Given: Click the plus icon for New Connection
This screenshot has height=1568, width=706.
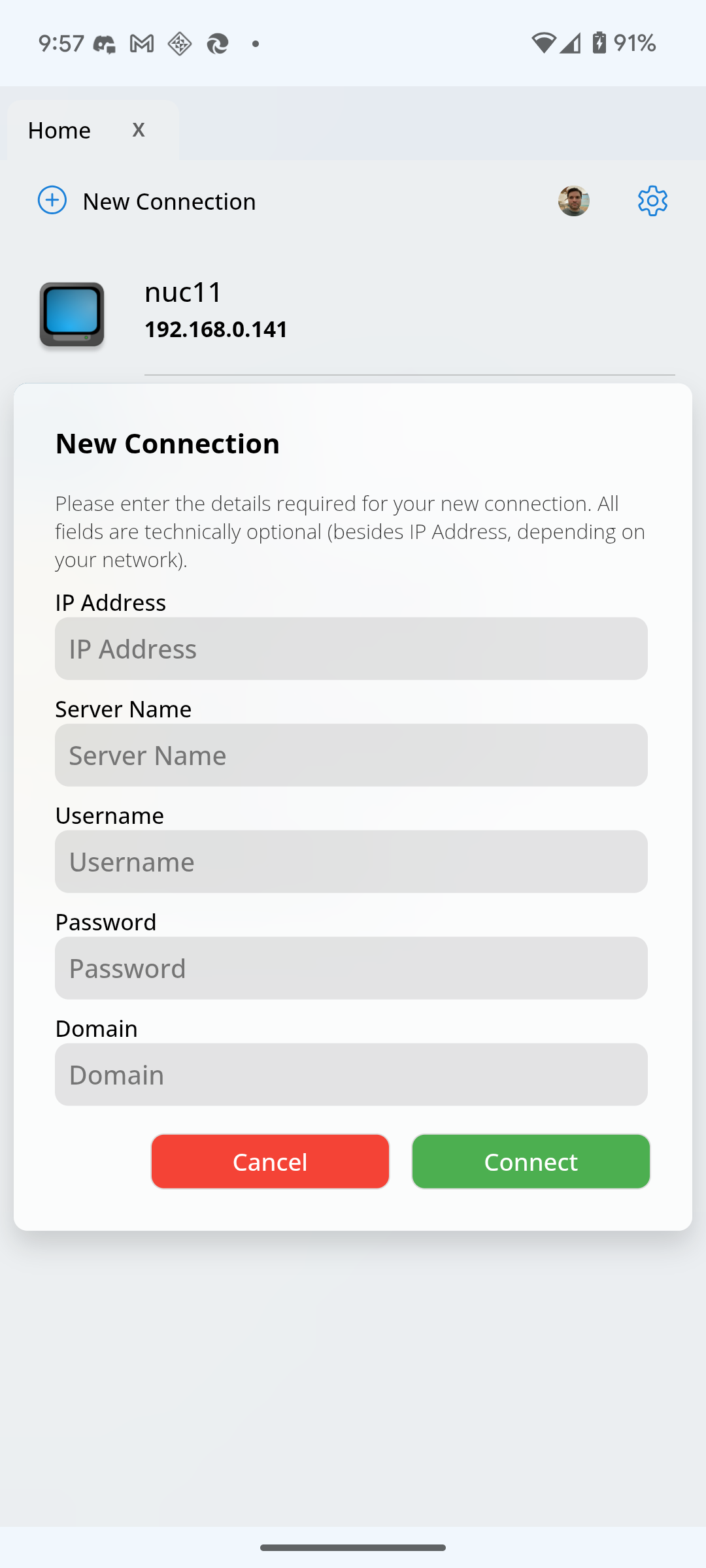Looking at the screenshot, I should (x=52, y=201).
